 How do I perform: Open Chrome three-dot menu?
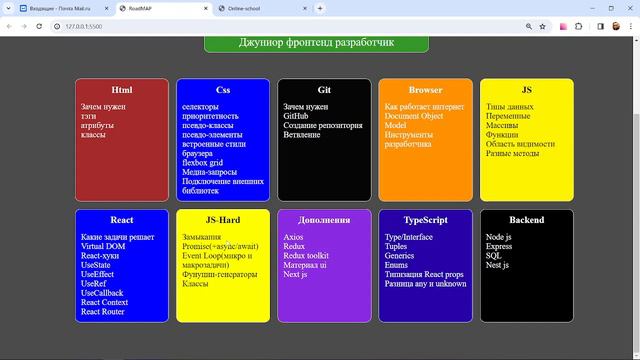click(x=631, y=26)
